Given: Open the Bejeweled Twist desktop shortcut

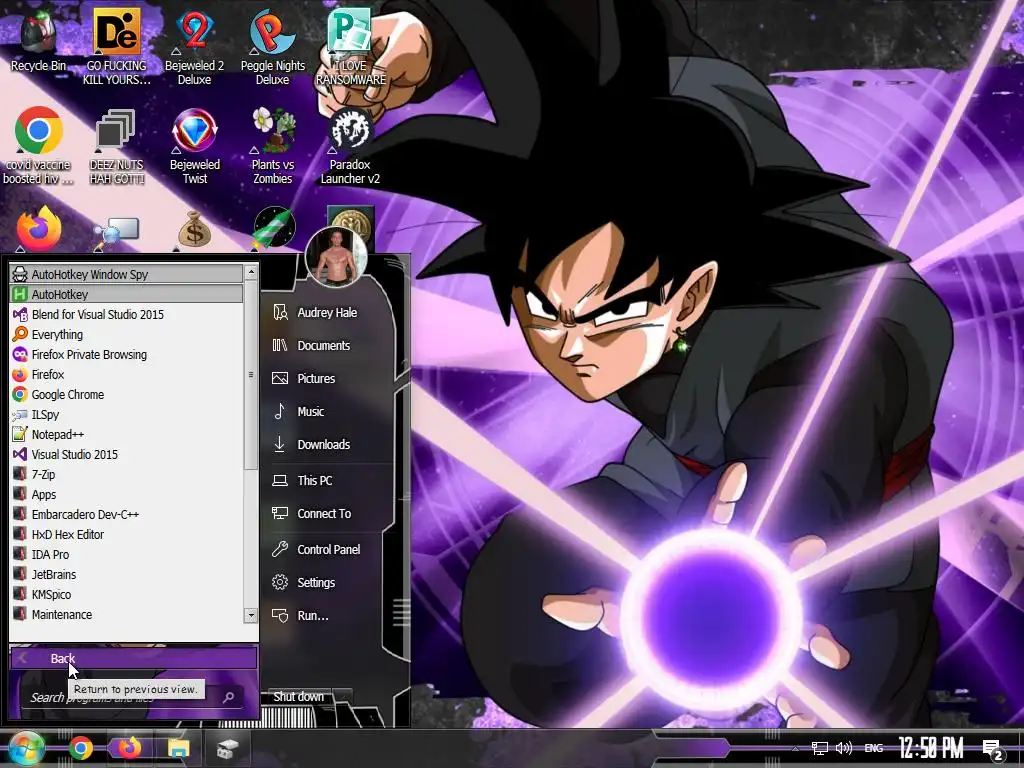Looking at the screenshot, I should tap(194, 146).
